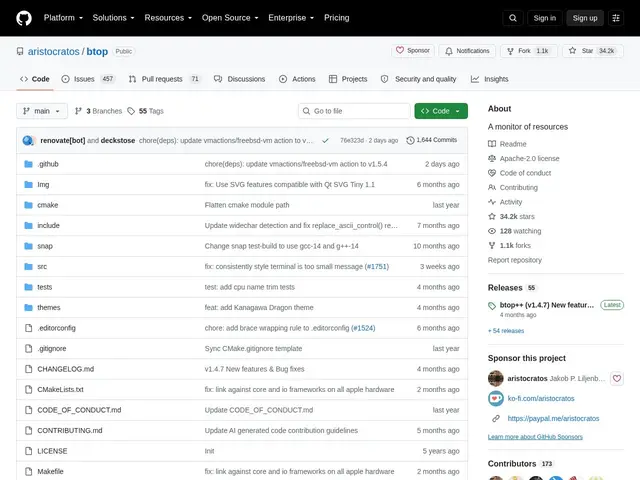Open the .github folder
Viewport: 640px width, 480px height.
[x=48, y=164]
